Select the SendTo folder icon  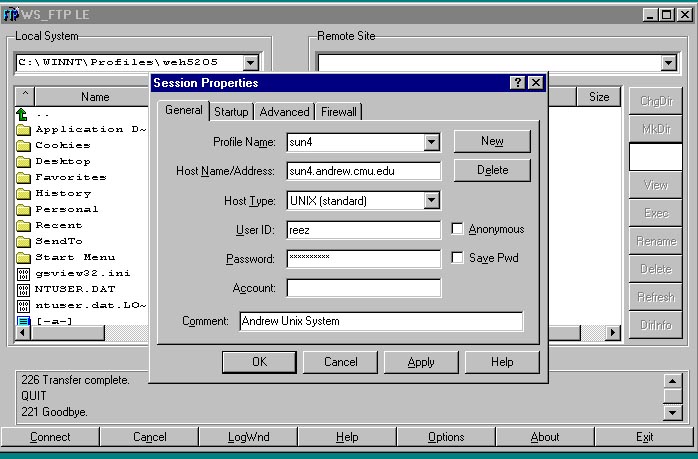(x=23, y=241)
